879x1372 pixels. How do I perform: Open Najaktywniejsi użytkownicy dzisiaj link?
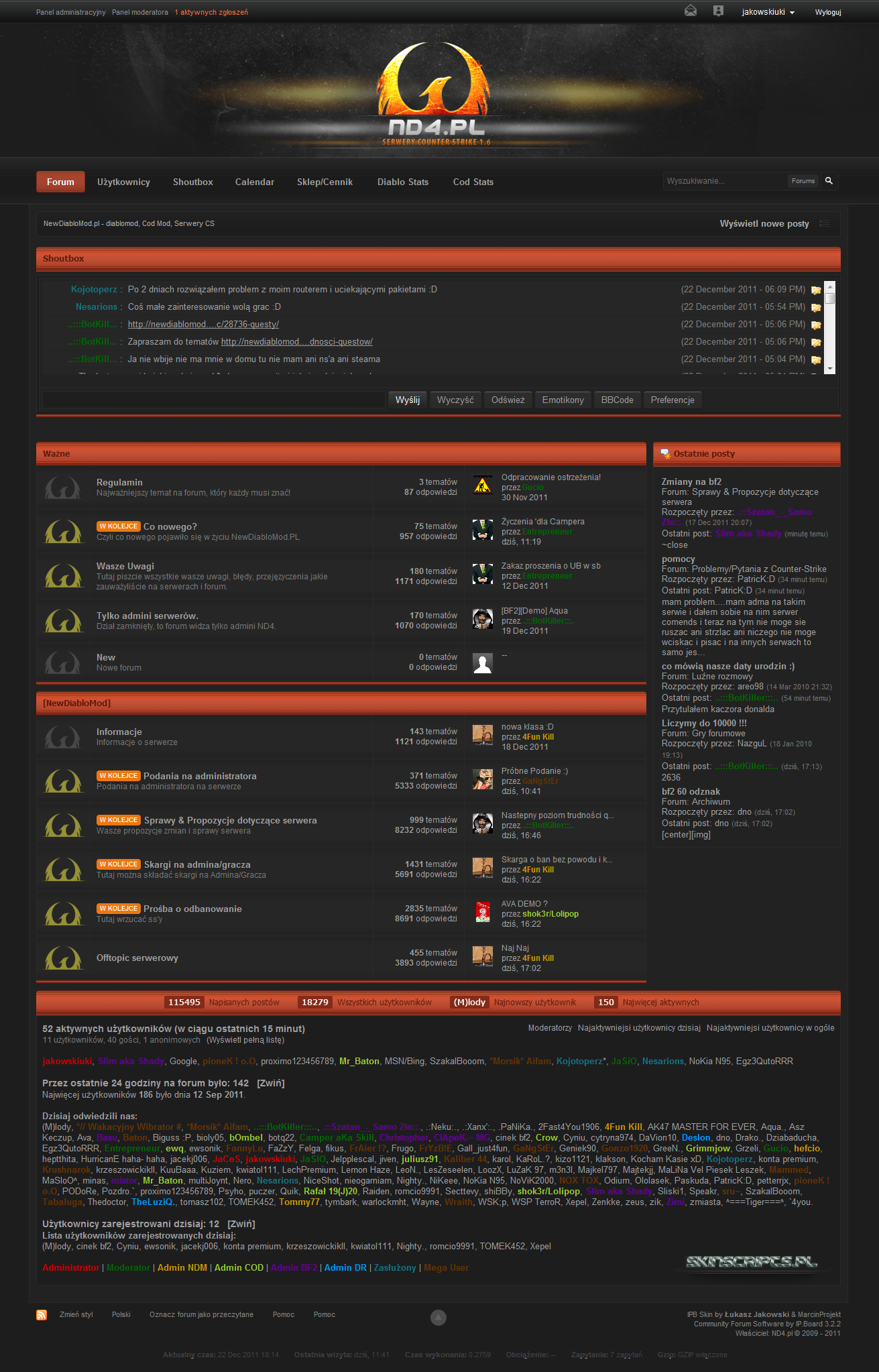click(x=639, y=1028)
